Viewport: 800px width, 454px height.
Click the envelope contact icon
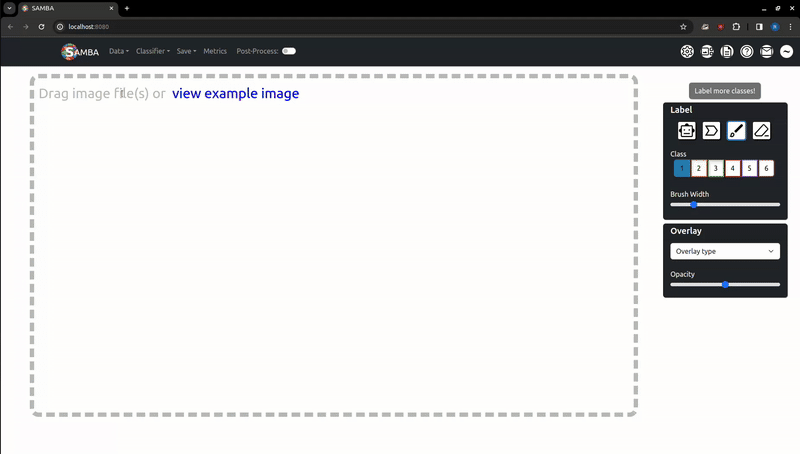click(x=767, y=51)
